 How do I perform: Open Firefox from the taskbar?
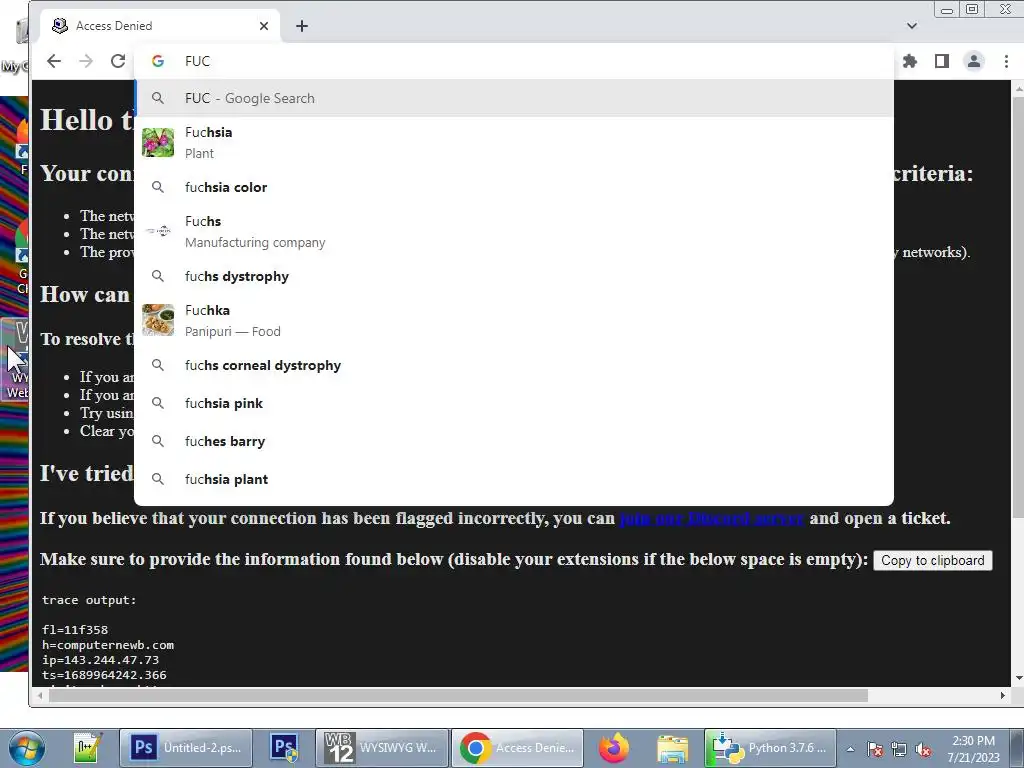click(x=614, y=748)
